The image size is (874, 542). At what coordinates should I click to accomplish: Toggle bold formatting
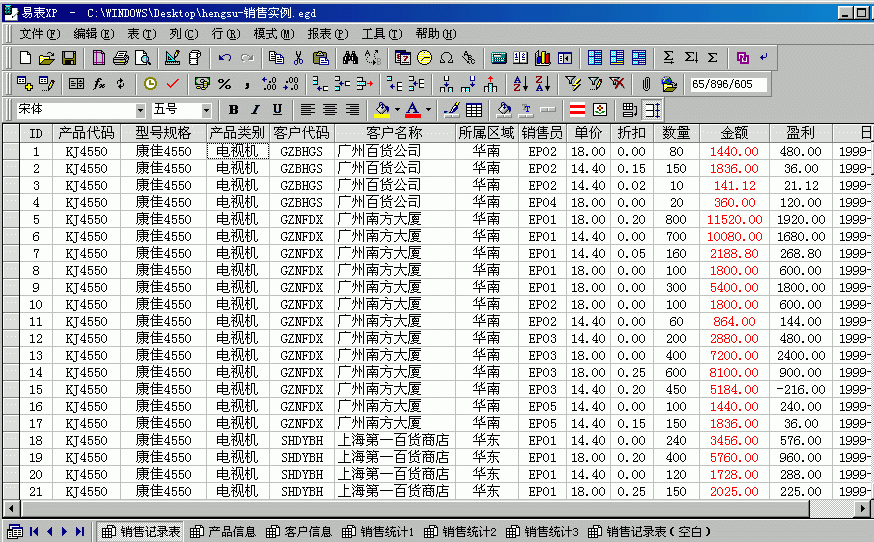coord(234,110)
